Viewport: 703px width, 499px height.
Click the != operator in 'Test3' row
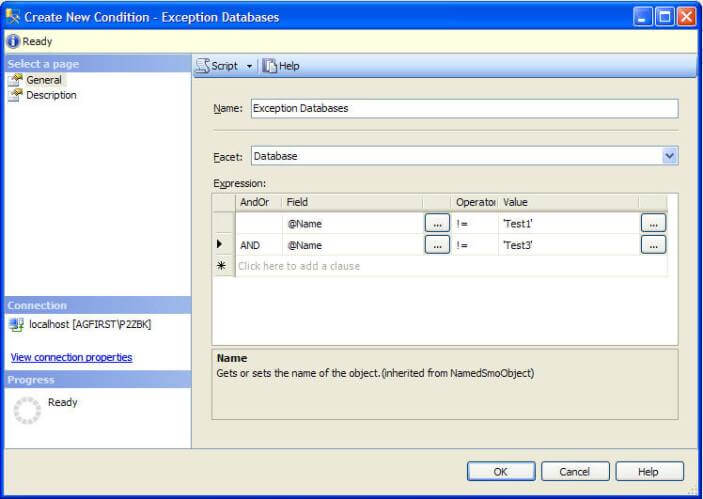pyautogui.click(x=474, y=245)
